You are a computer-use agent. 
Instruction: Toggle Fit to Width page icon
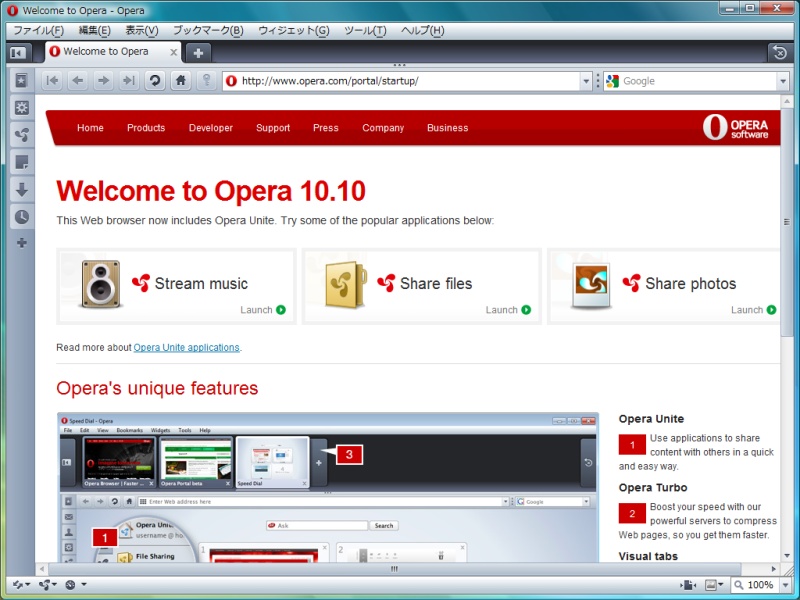coord(688,585)
